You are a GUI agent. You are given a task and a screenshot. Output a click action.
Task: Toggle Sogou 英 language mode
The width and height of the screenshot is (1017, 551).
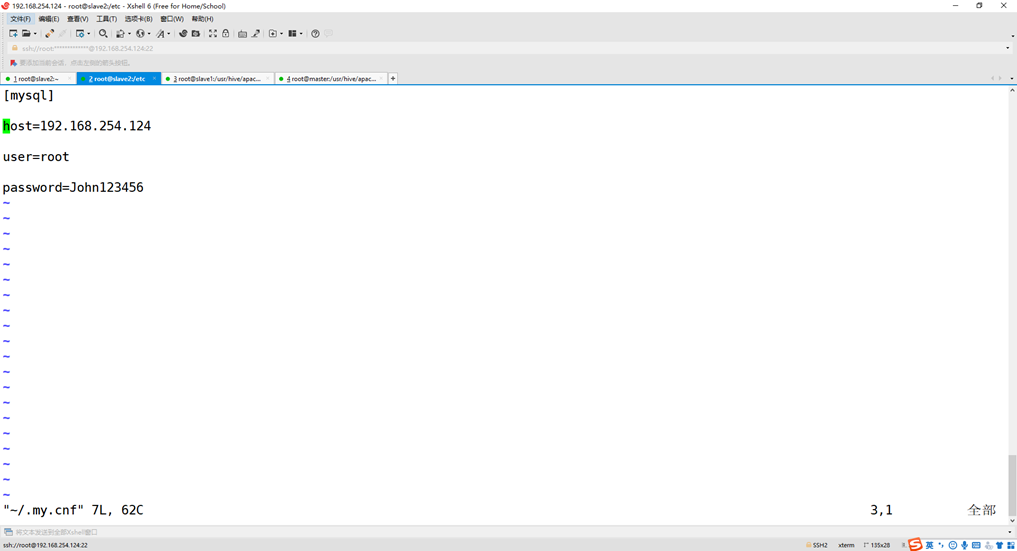[929, 545]
